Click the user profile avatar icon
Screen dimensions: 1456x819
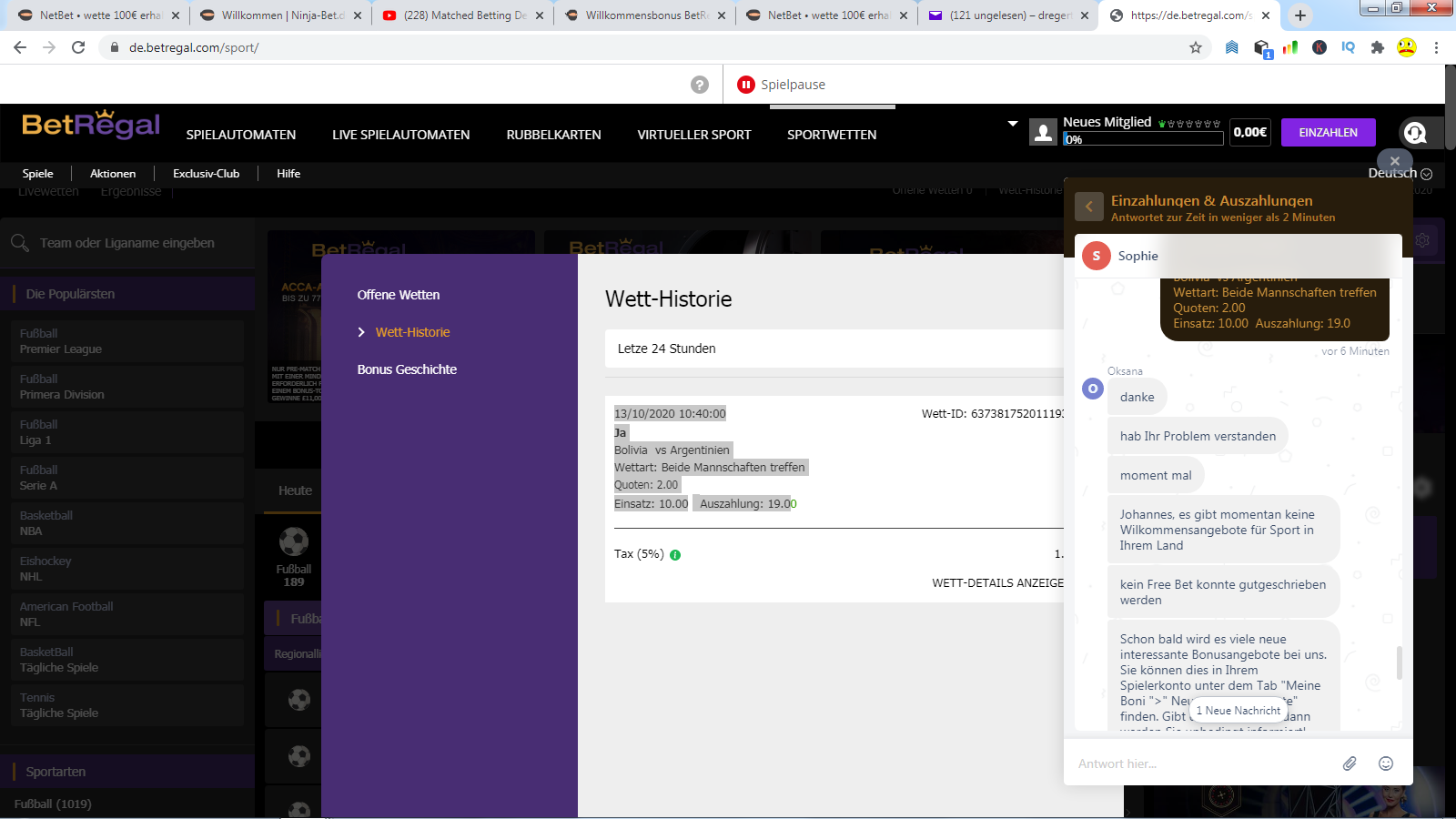pos(1043,133)
